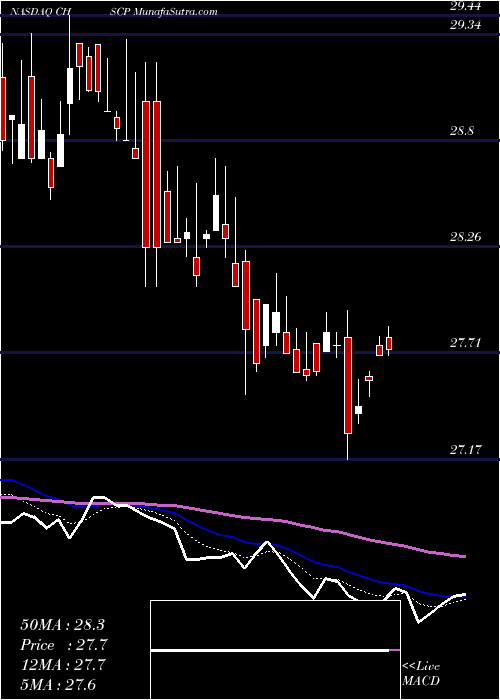Click the <<Live MACD label
The width and height of the screenshot is (500, 700).
point(421,674)
